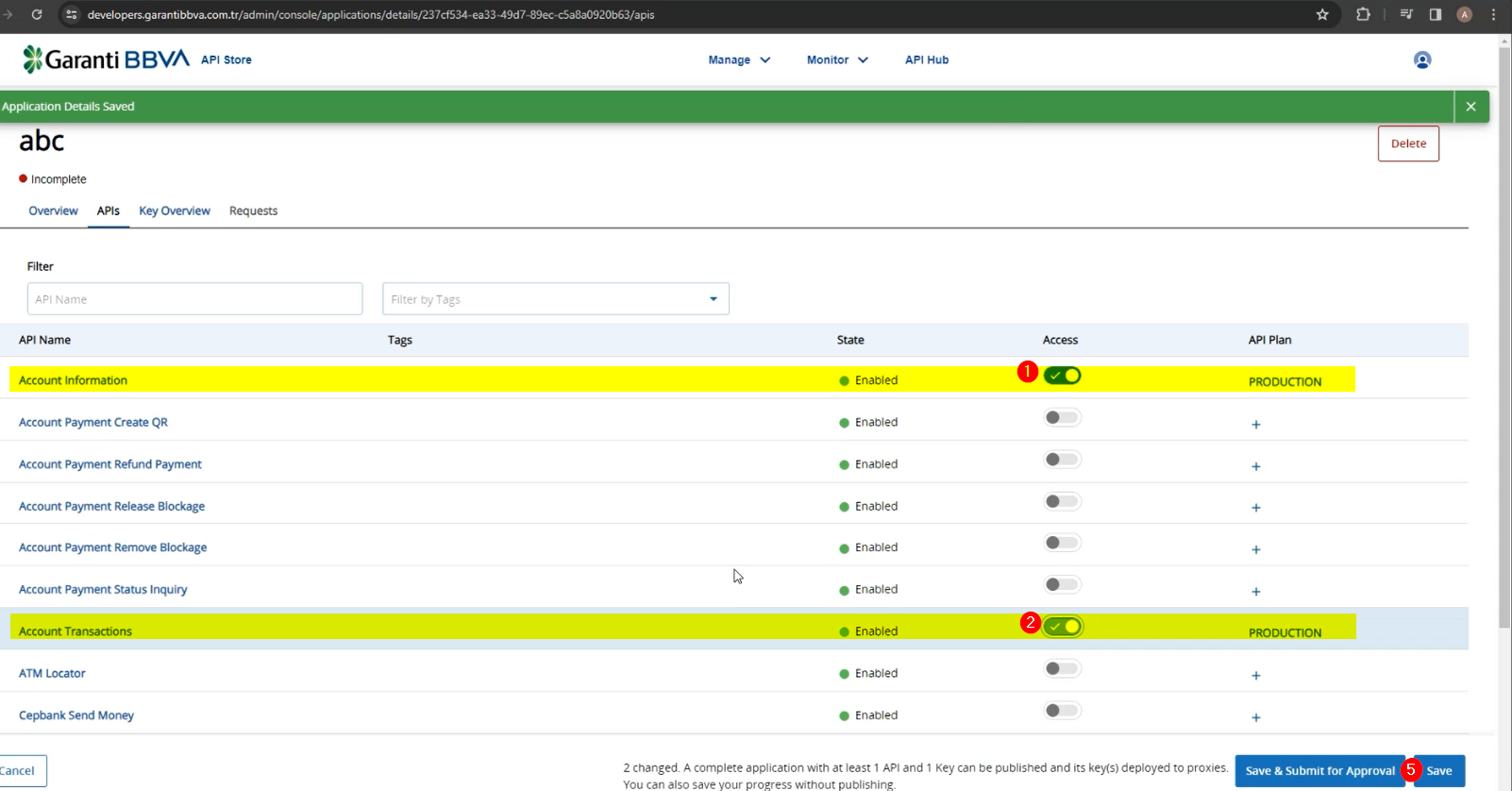Enable access for Account Payment Create QR
The width and height of the screenshot is (1512, 791).
(x=1063, y=417)
